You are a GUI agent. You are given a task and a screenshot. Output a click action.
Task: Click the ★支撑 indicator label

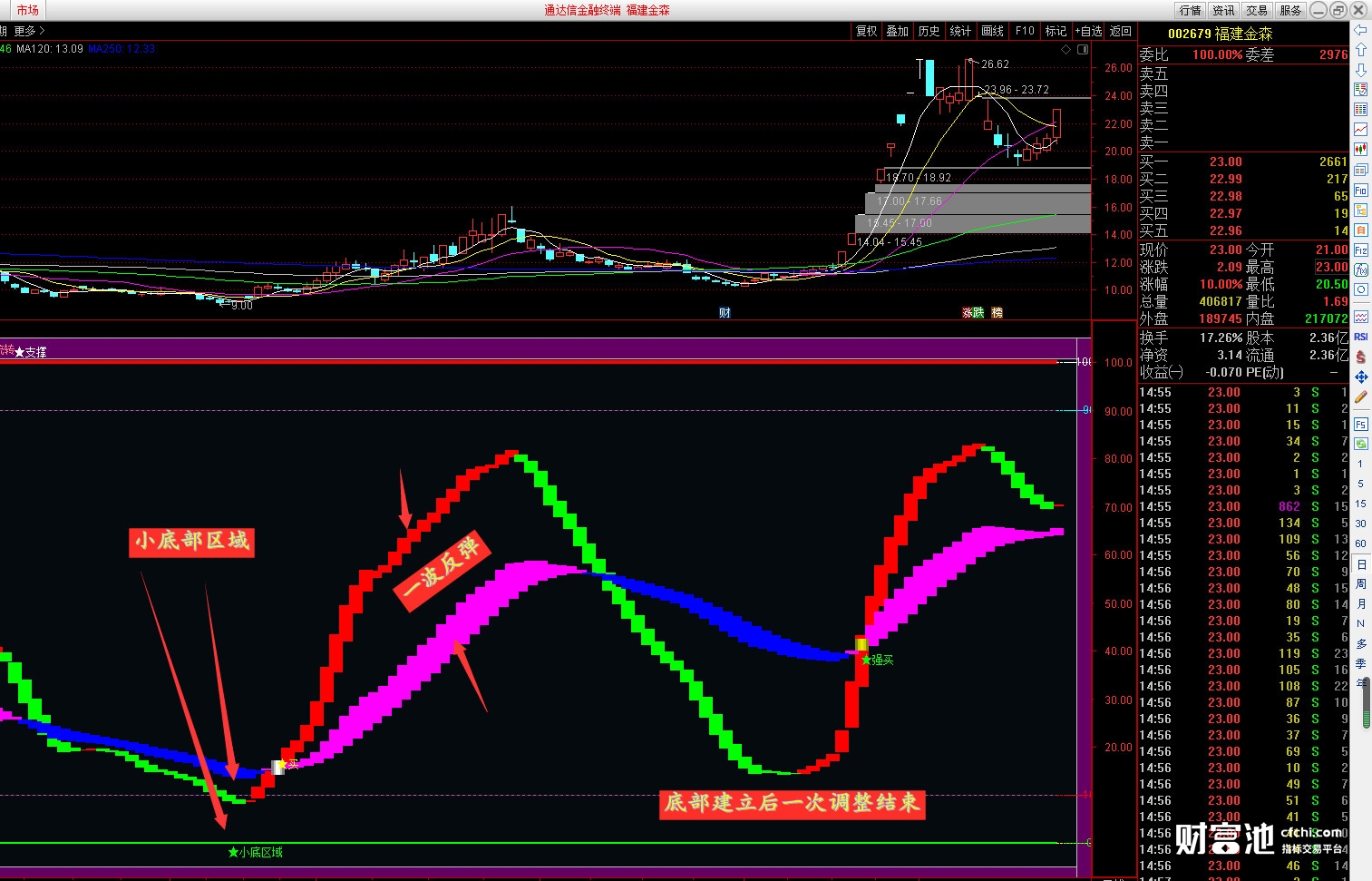pyautogui.click(x=30, y=352)
